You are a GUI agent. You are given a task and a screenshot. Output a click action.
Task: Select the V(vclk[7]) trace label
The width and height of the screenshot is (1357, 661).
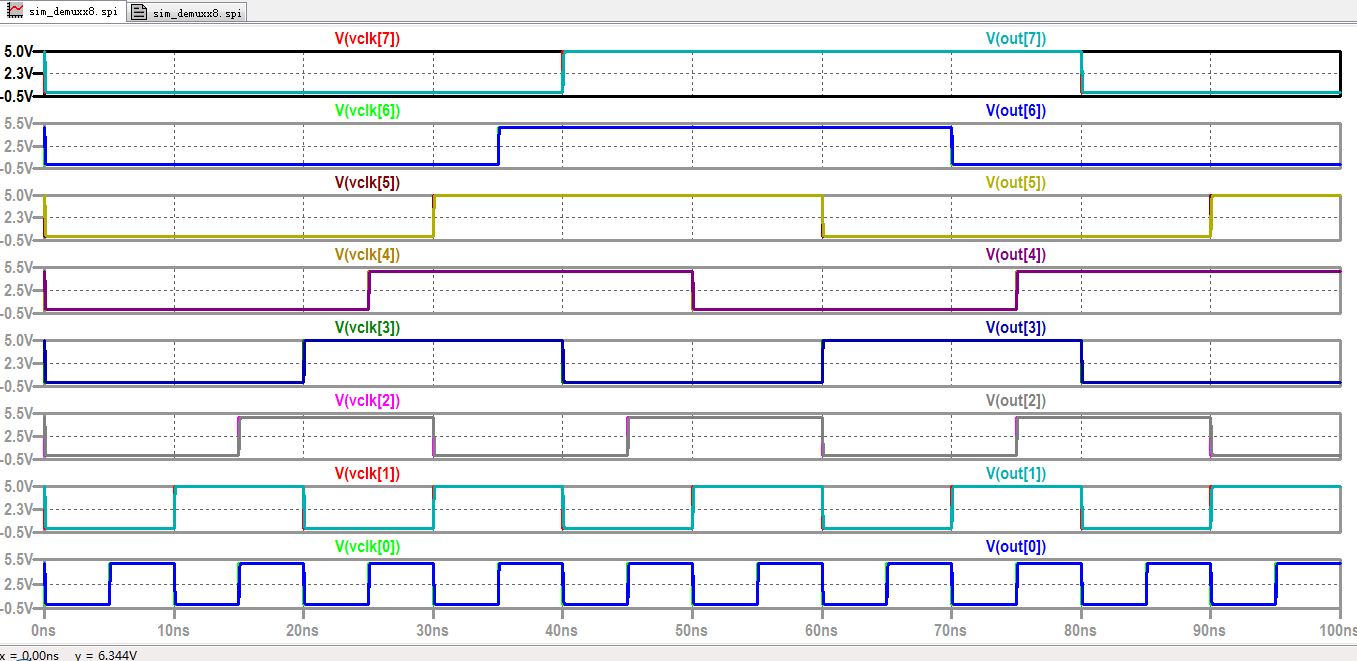[367, 39]
